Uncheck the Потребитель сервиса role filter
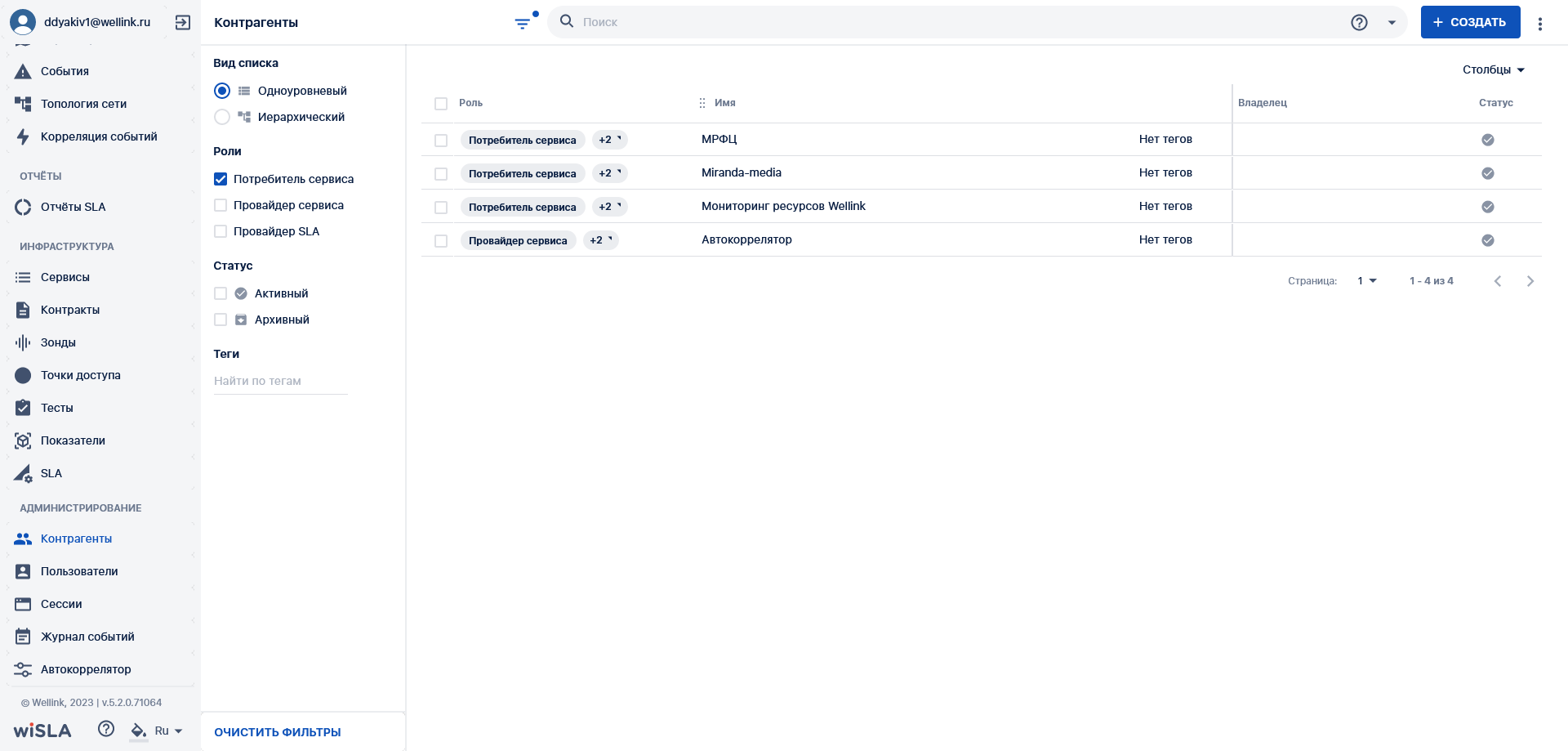The image size is (1568, 751). click(220, 179)
